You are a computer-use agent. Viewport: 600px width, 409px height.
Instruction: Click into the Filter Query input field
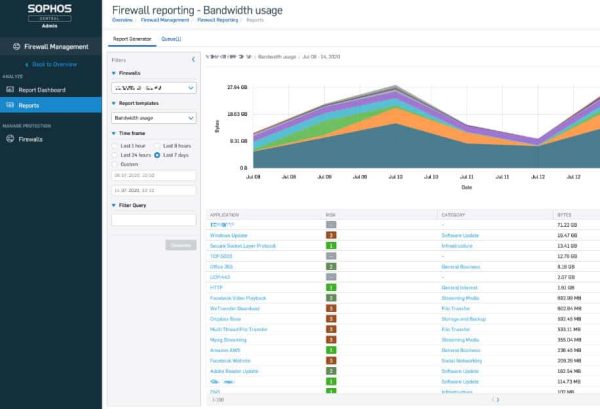coord(153,220)
